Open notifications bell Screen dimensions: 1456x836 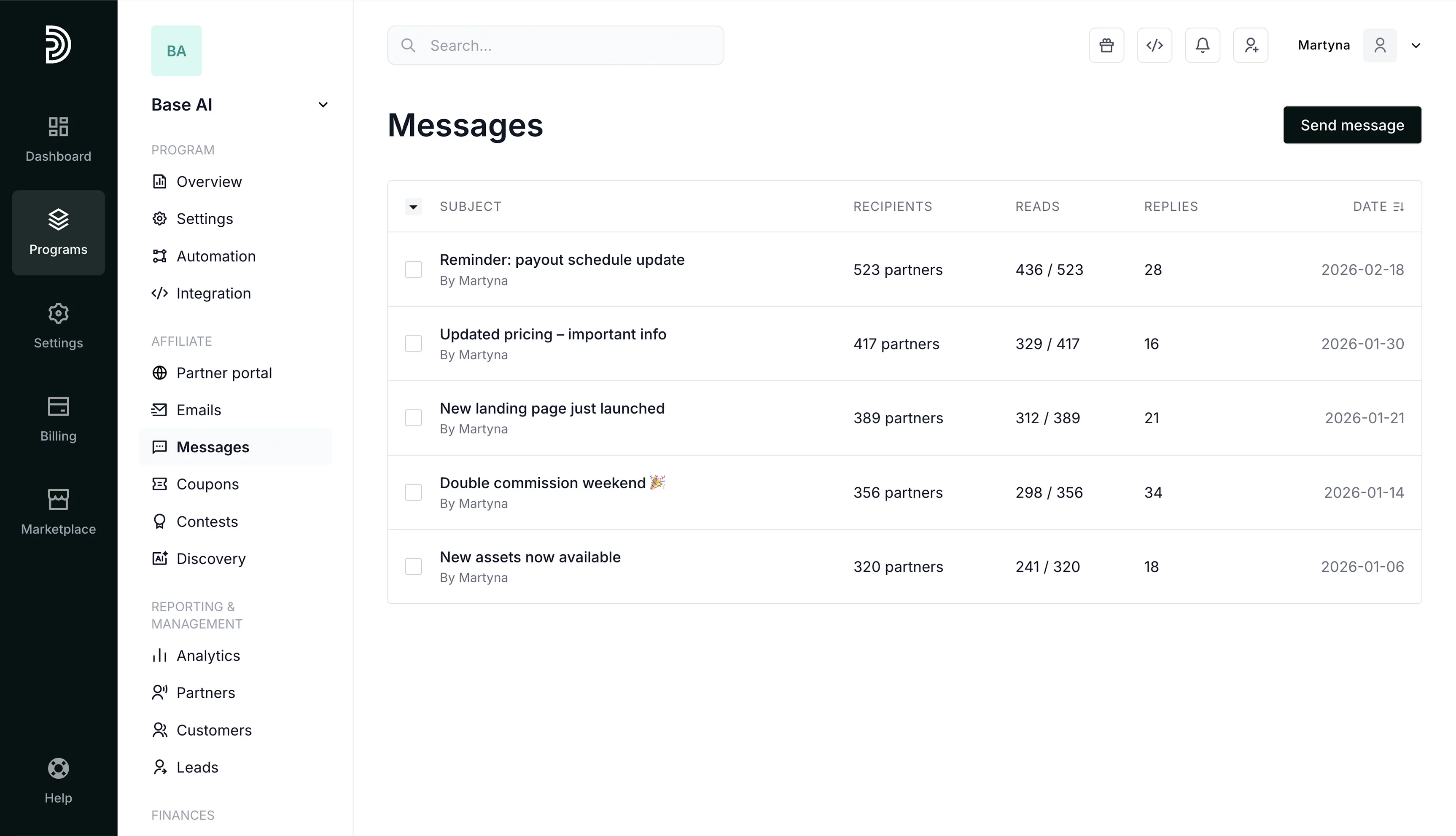tap(1202, 46)
